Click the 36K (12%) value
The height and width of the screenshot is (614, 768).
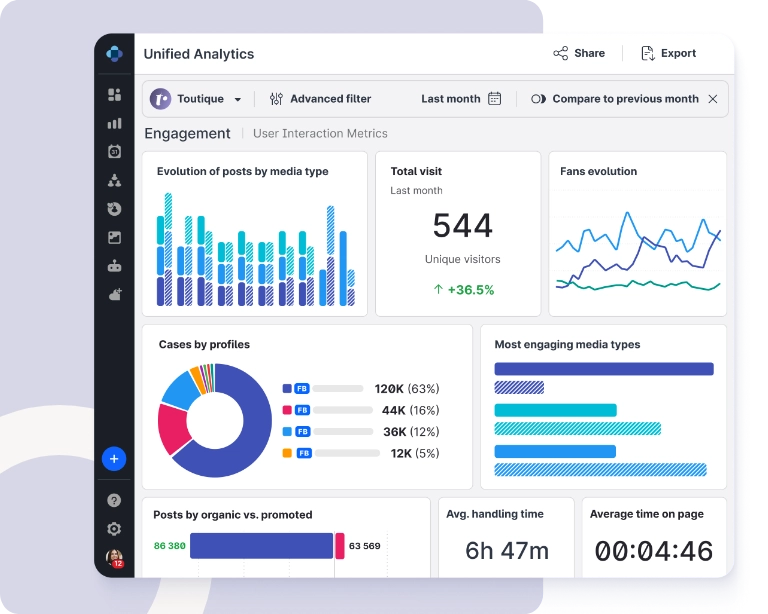[x=411, y=432]
